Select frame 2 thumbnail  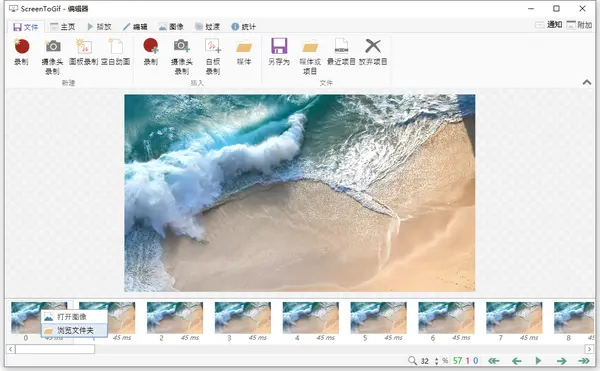pyautogui.click(x=175, y=317)
